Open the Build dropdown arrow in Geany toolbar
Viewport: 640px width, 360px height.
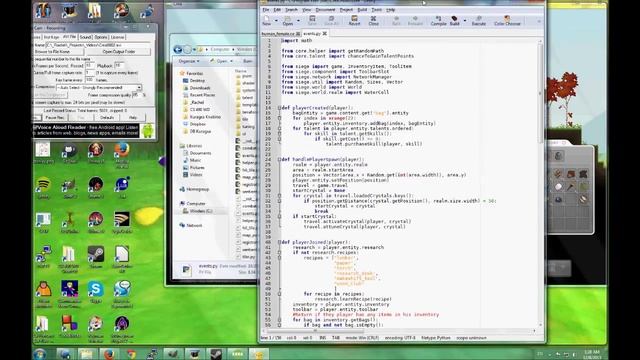[x=464, y=20]
